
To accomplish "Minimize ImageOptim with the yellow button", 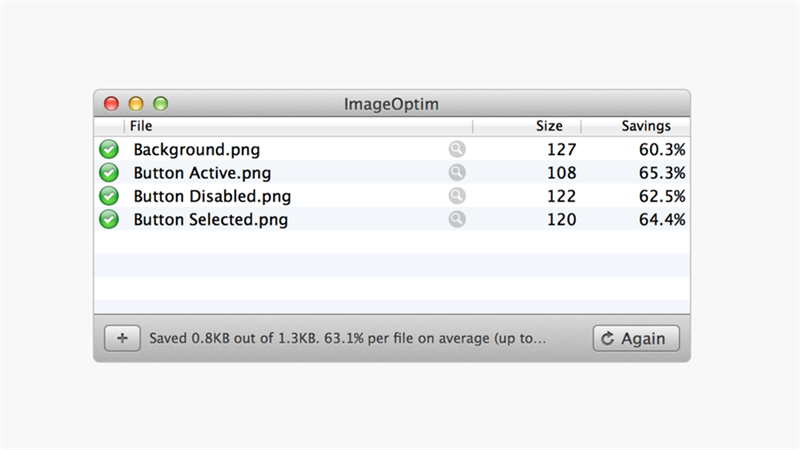I will click(x=136, y=104).
